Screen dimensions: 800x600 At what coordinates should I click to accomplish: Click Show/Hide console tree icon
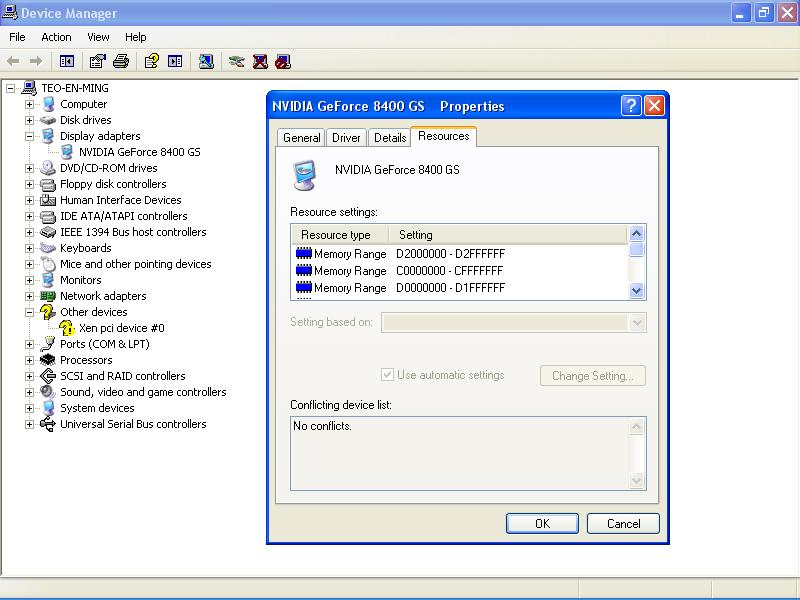[x=67, y=61]
